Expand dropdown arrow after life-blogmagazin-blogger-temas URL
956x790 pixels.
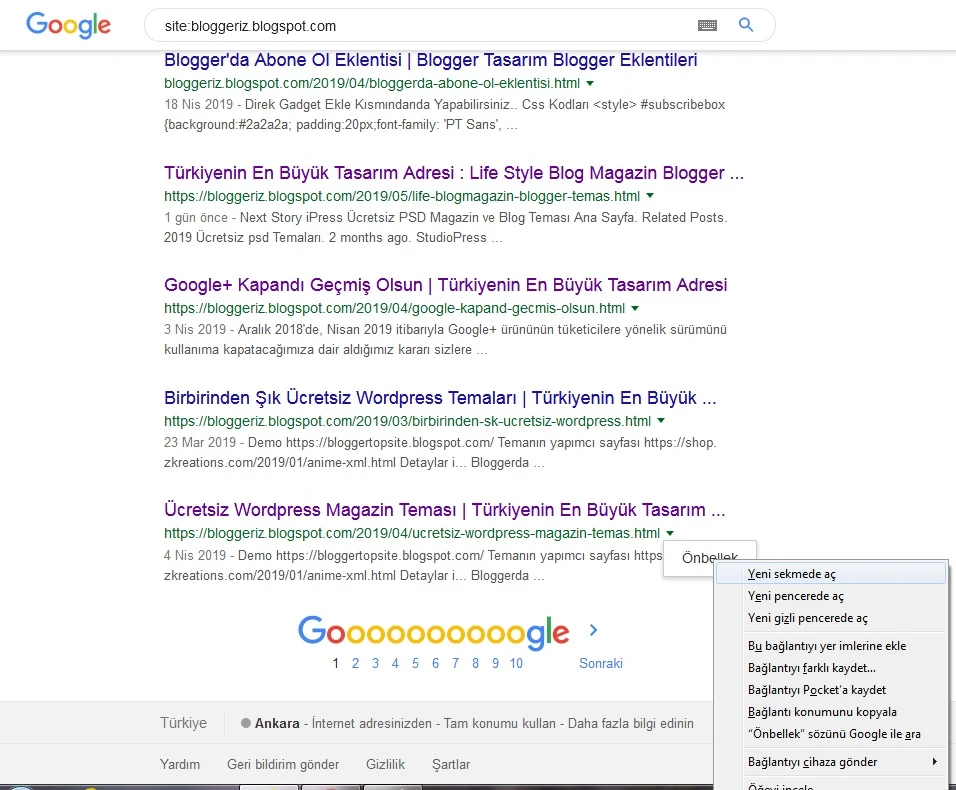tap(649, 196)
